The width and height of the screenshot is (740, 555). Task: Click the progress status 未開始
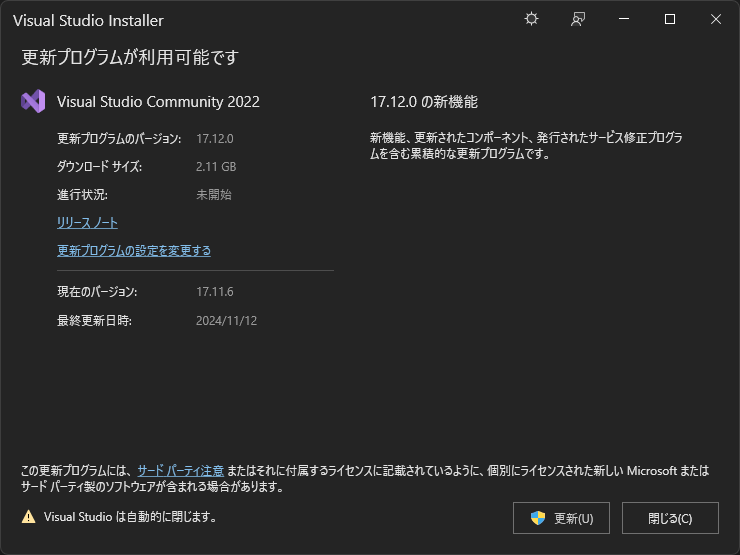(x=214, y=194)
